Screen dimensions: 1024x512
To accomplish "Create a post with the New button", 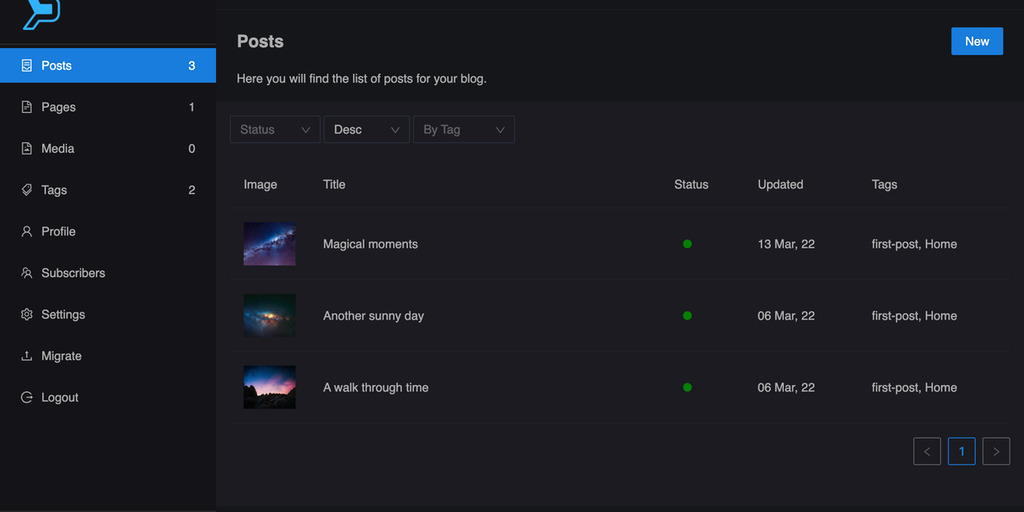I will [976, 41].
